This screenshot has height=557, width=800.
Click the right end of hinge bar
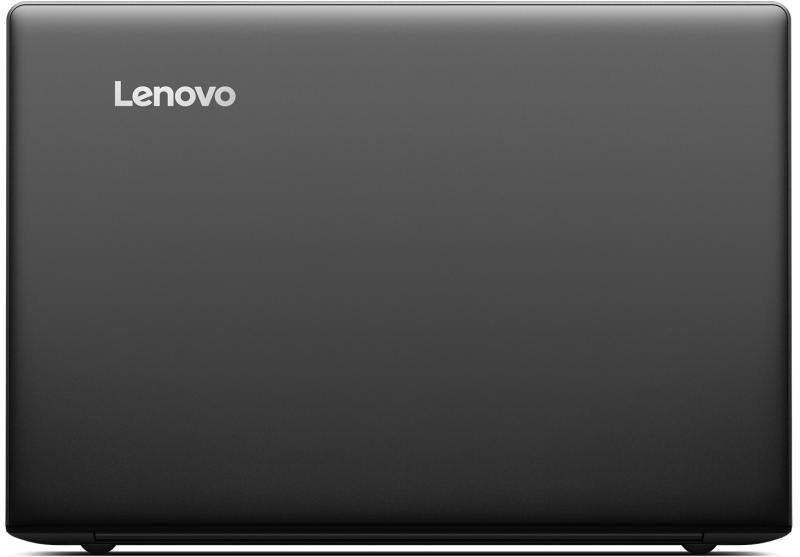tap(698, 538)
